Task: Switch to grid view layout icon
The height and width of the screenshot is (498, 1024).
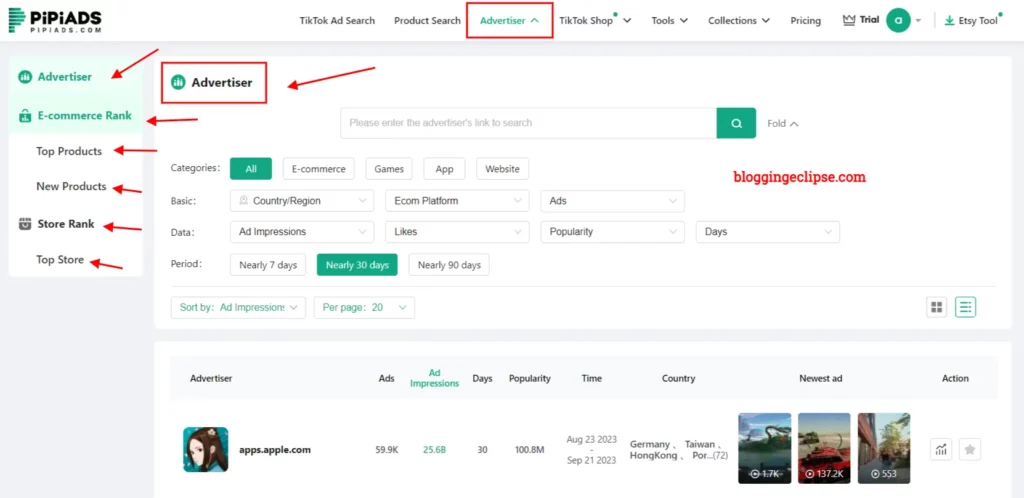Action: pos(936,307)
